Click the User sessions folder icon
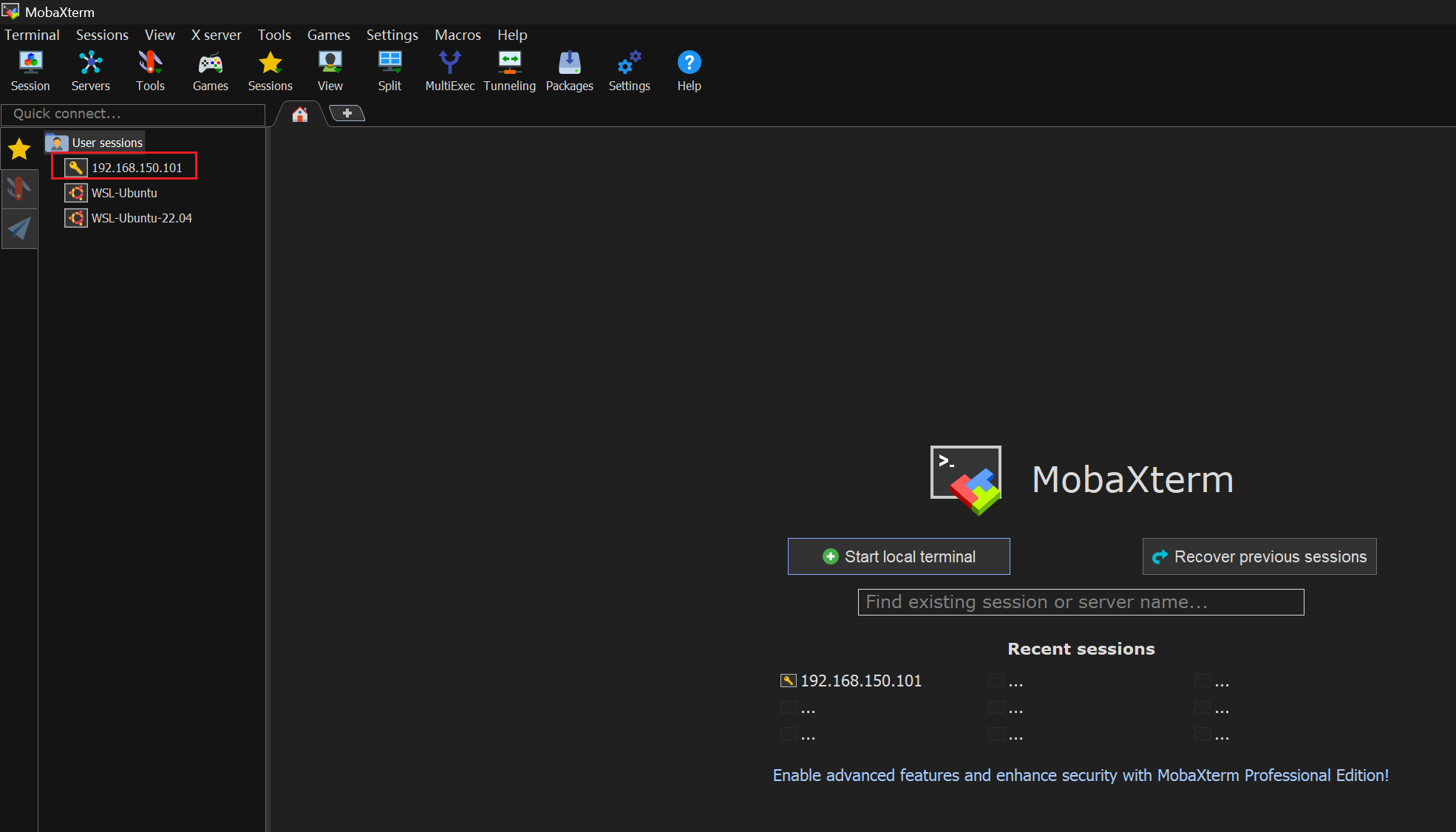The image size is (1456, 832). 57,143
